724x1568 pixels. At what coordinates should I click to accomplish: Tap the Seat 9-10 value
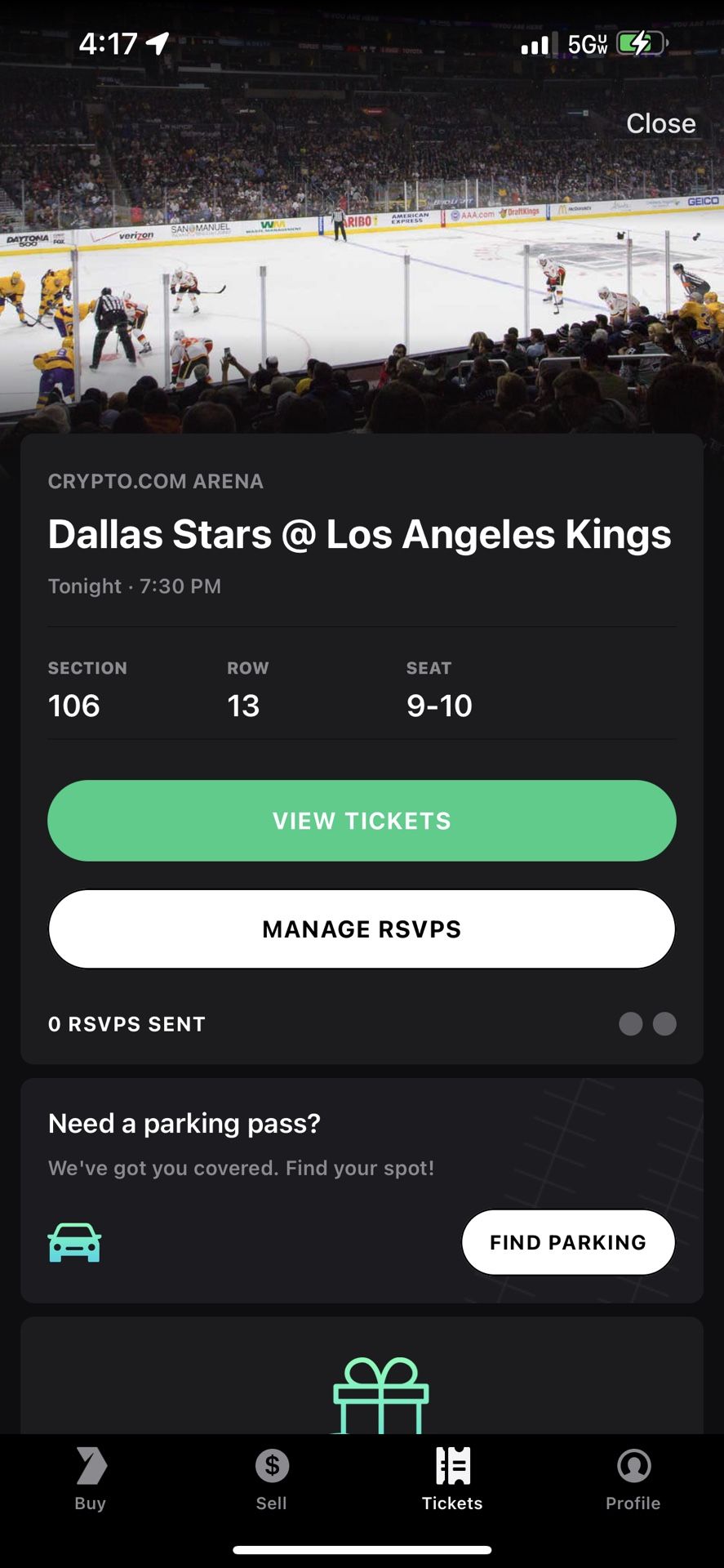pyautogui.click(x=439, y=706)
